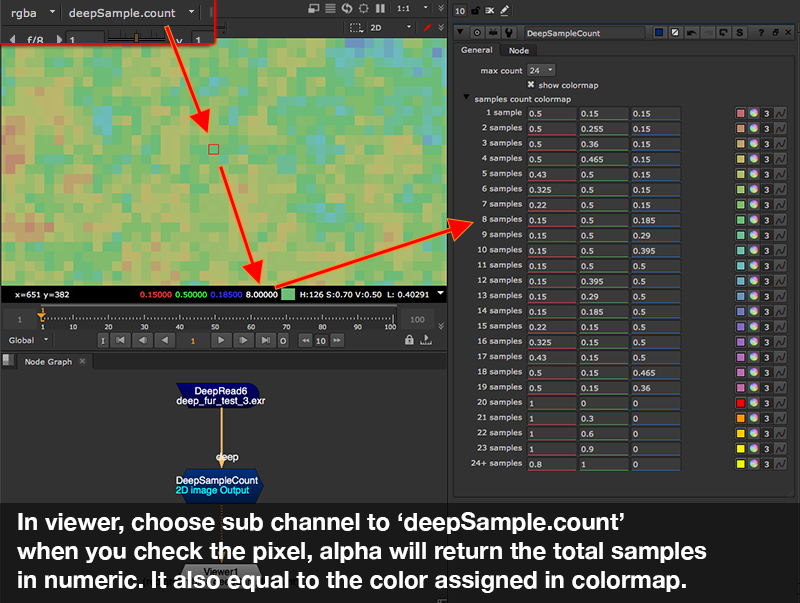The height and width of the screenshot is (603, 800).
Task: Open color wheel for 1 sample row
Action: (x=754, y=113)
